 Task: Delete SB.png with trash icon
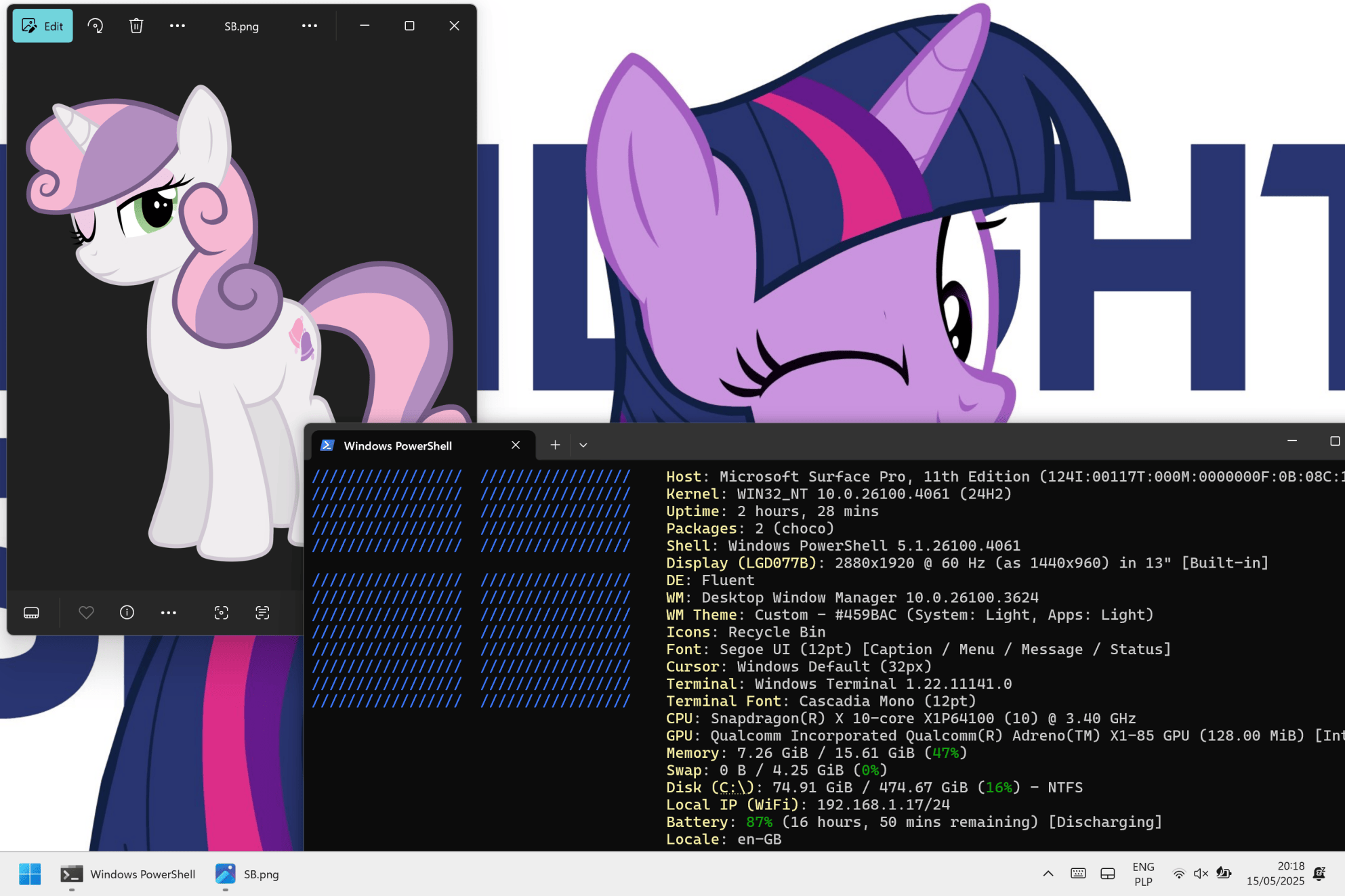tap(136, 26)
